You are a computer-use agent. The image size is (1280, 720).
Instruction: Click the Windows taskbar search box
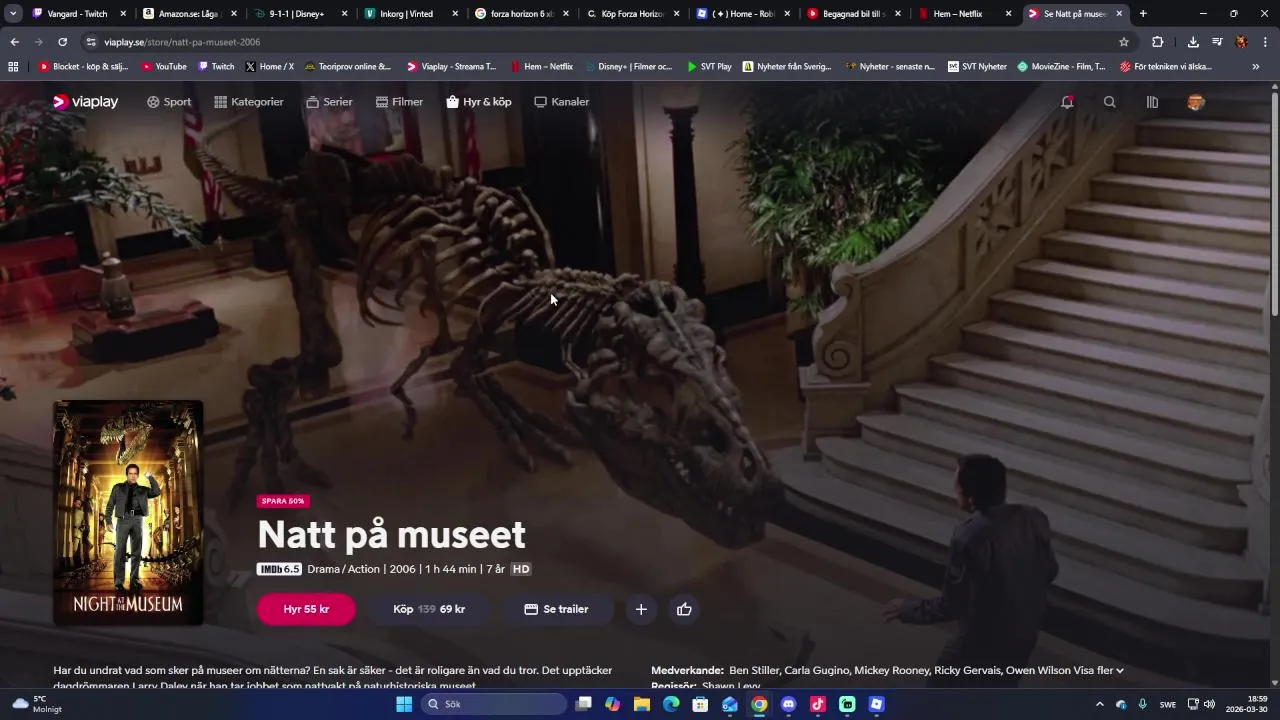click(x=494, y=704)
